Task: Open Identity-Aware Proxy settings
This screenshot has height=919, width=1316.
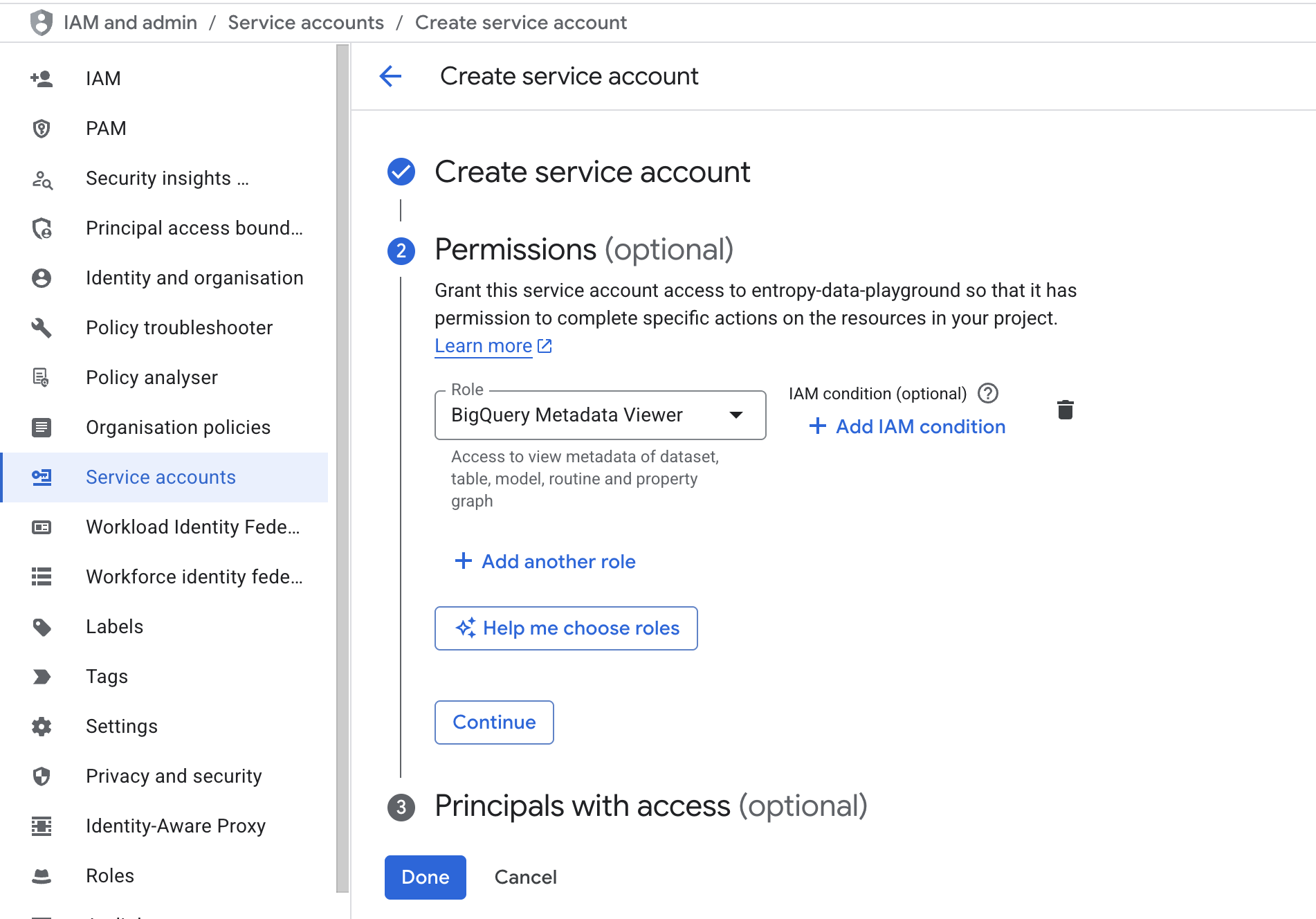Action: point(176,826)
